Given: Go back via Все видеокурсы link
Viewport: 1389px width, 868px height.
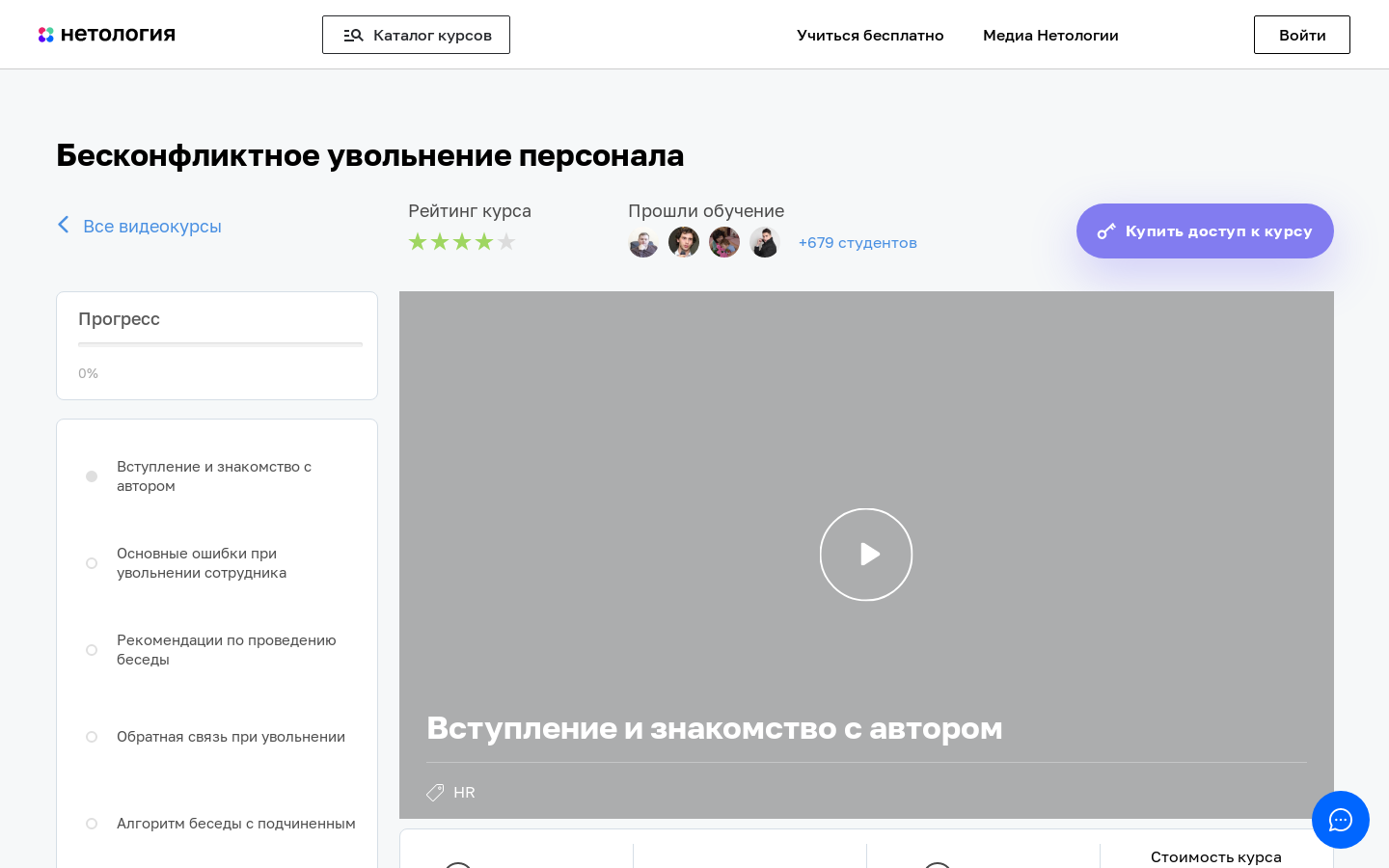Looking at the screenshot, I should pos(152,226).
